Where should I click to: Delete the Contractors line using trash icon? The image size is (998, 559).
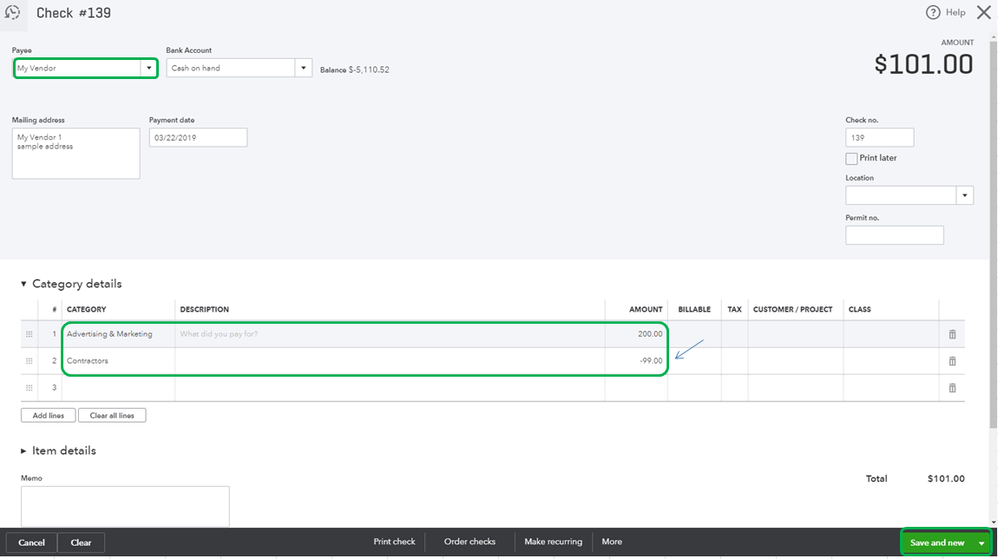(x=952, y=361)
